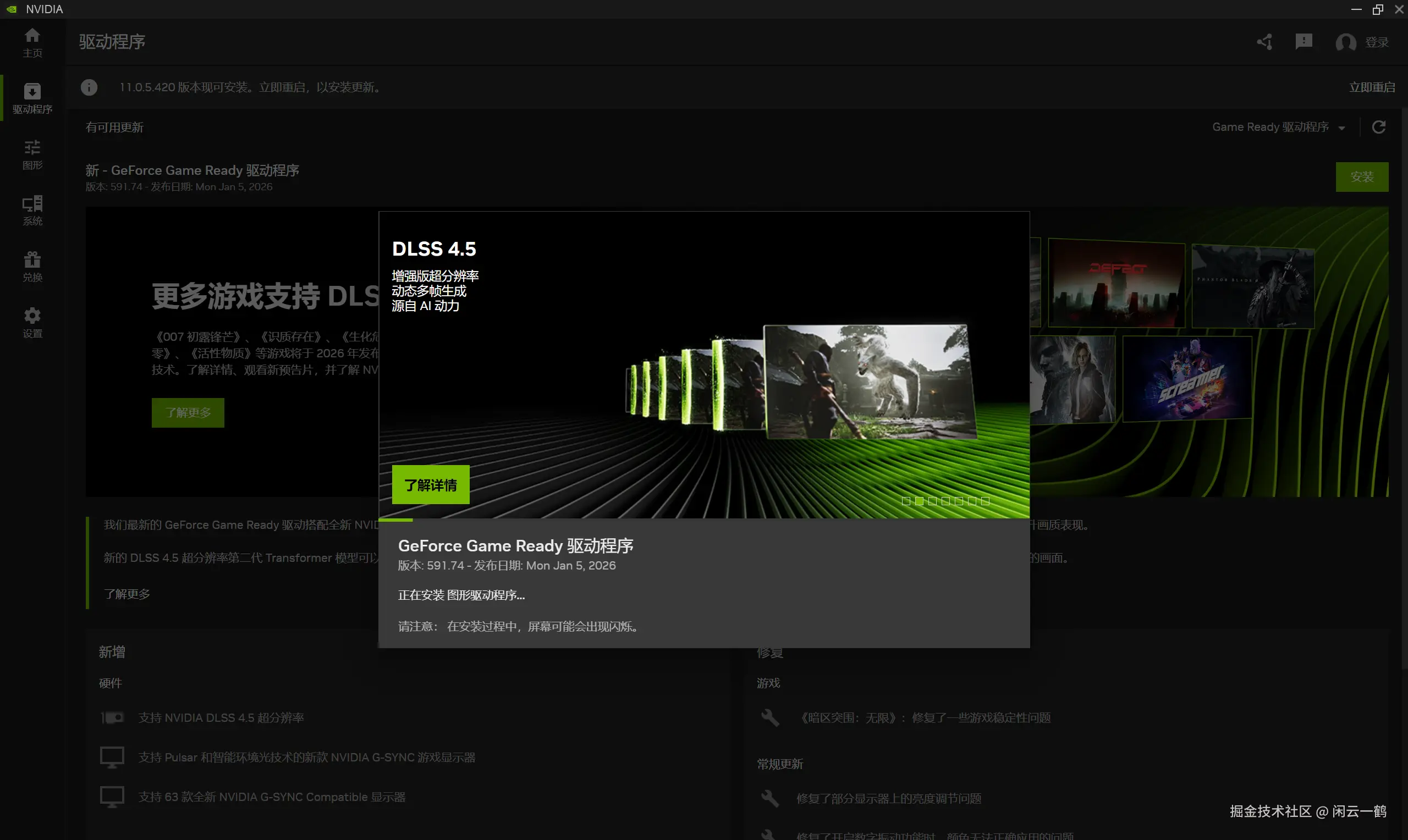
Task: Click 立即重启 restart now link
Action: click(x=1371, y=87)
